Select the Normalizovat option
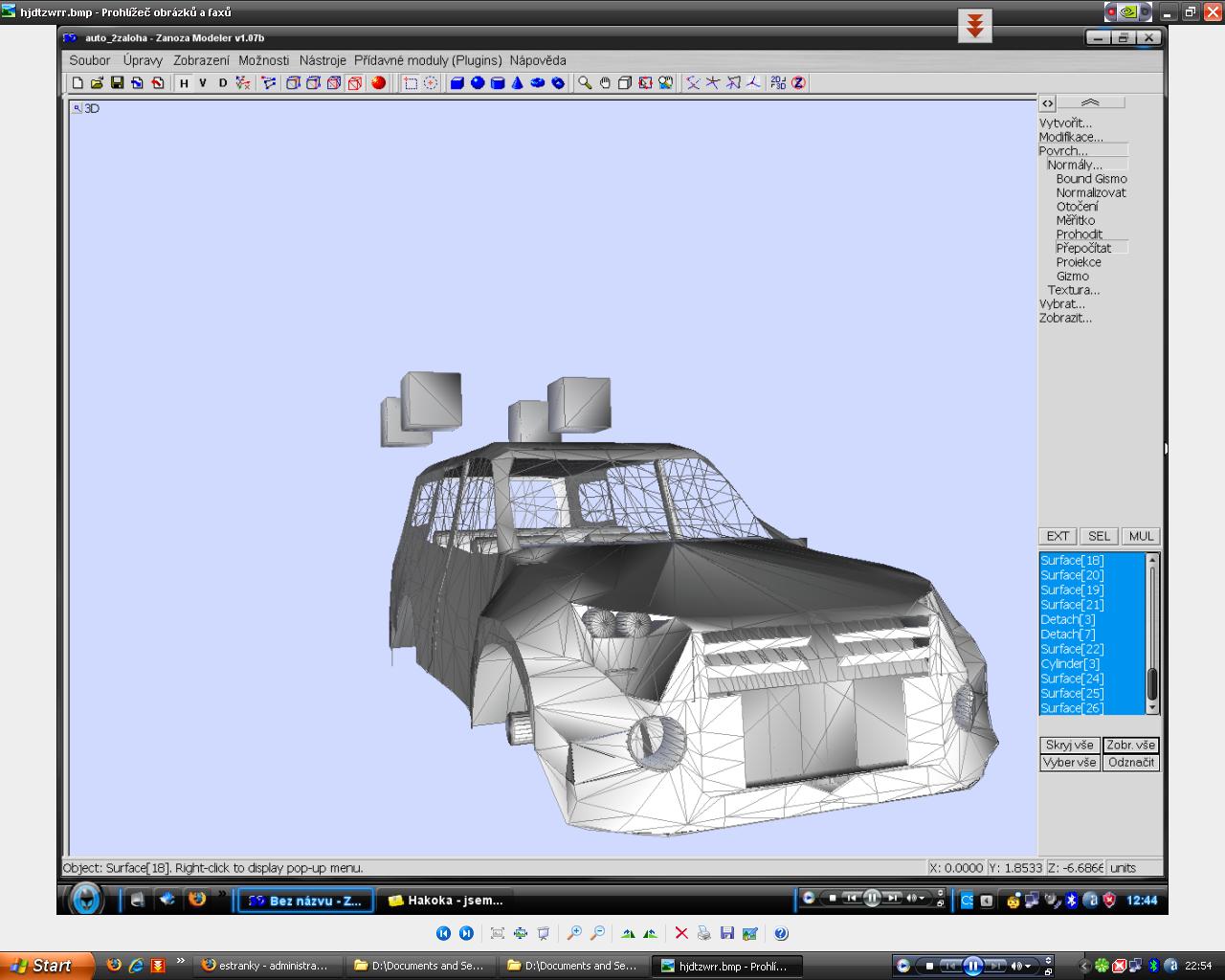 1091,192
